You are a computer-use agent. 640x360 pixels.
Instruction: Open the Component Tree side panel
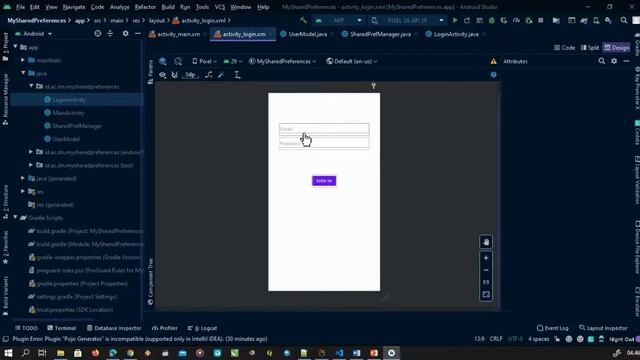click(x=150, y=281)
